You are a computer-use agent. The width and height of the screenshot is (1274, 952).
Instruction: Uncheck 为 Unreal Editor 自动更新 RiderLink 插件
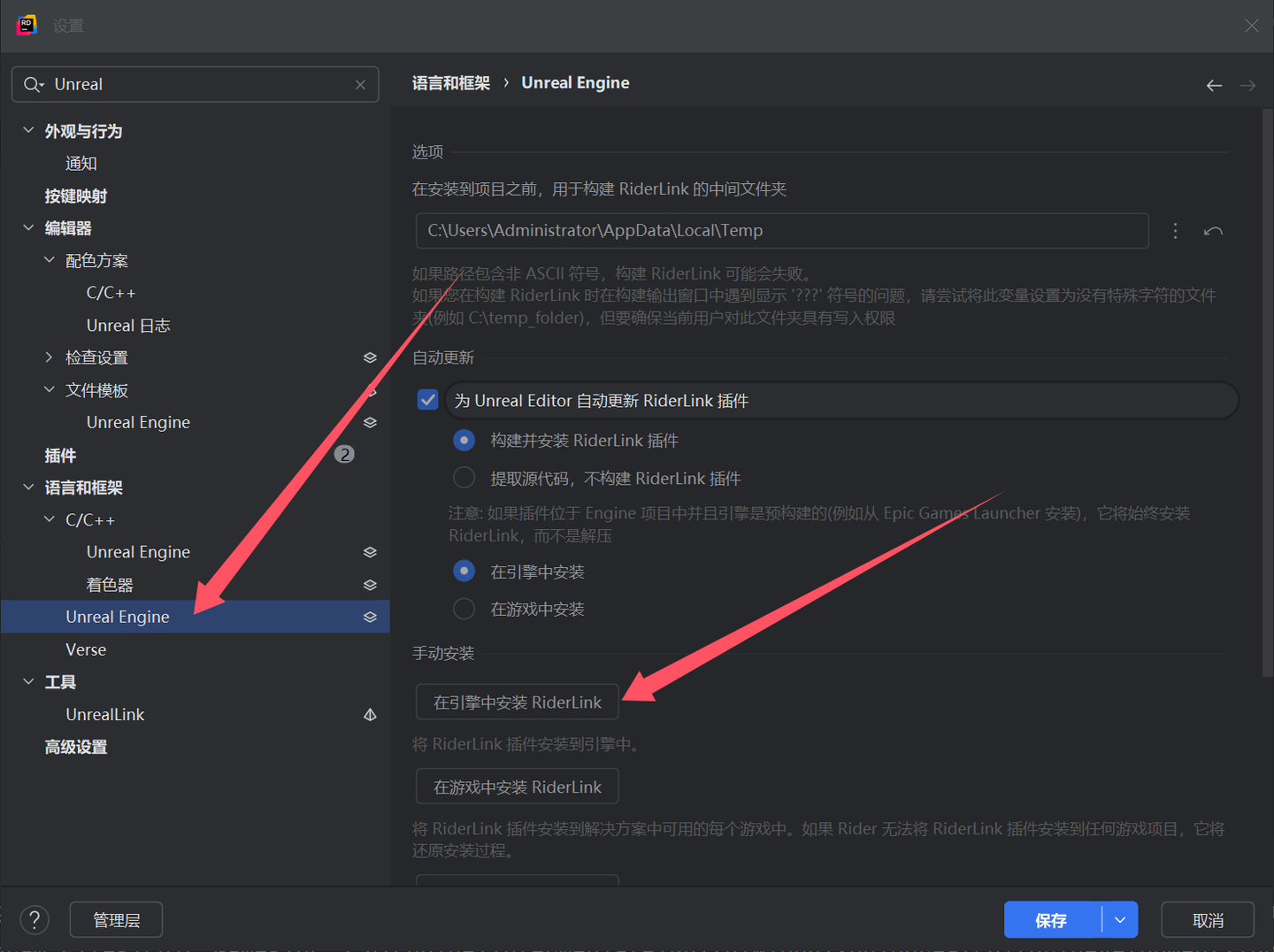pyautogui.click(x=427, y=400)
